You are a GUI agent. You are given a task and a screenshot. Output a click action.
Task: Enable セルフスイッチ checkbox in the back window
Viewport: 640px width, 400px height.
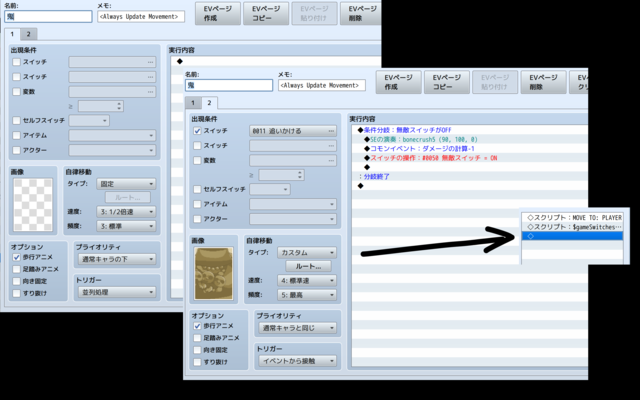(x=16, y=120)
